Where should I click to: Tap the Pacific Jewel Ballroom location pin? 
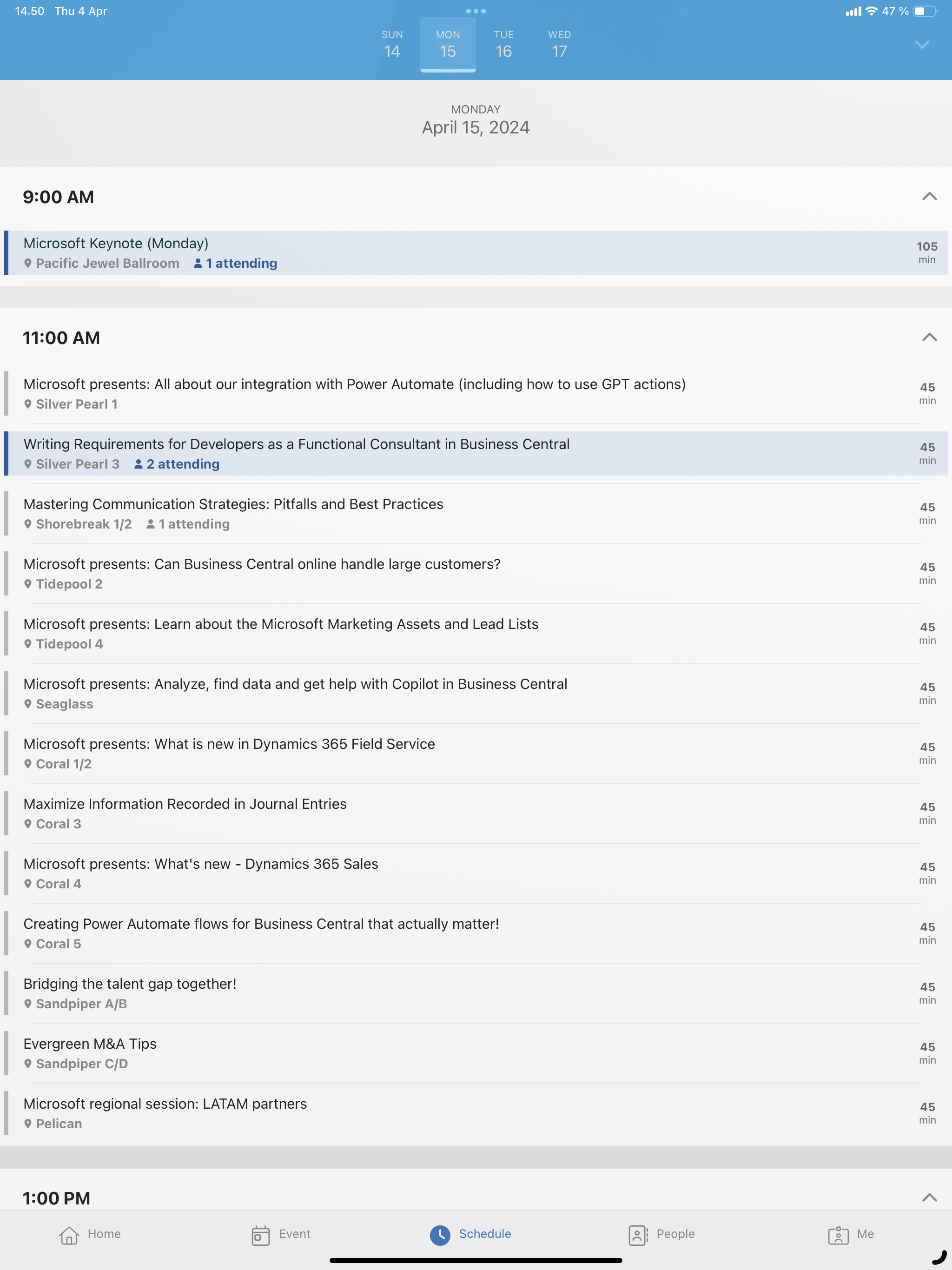tap(27, 263)
